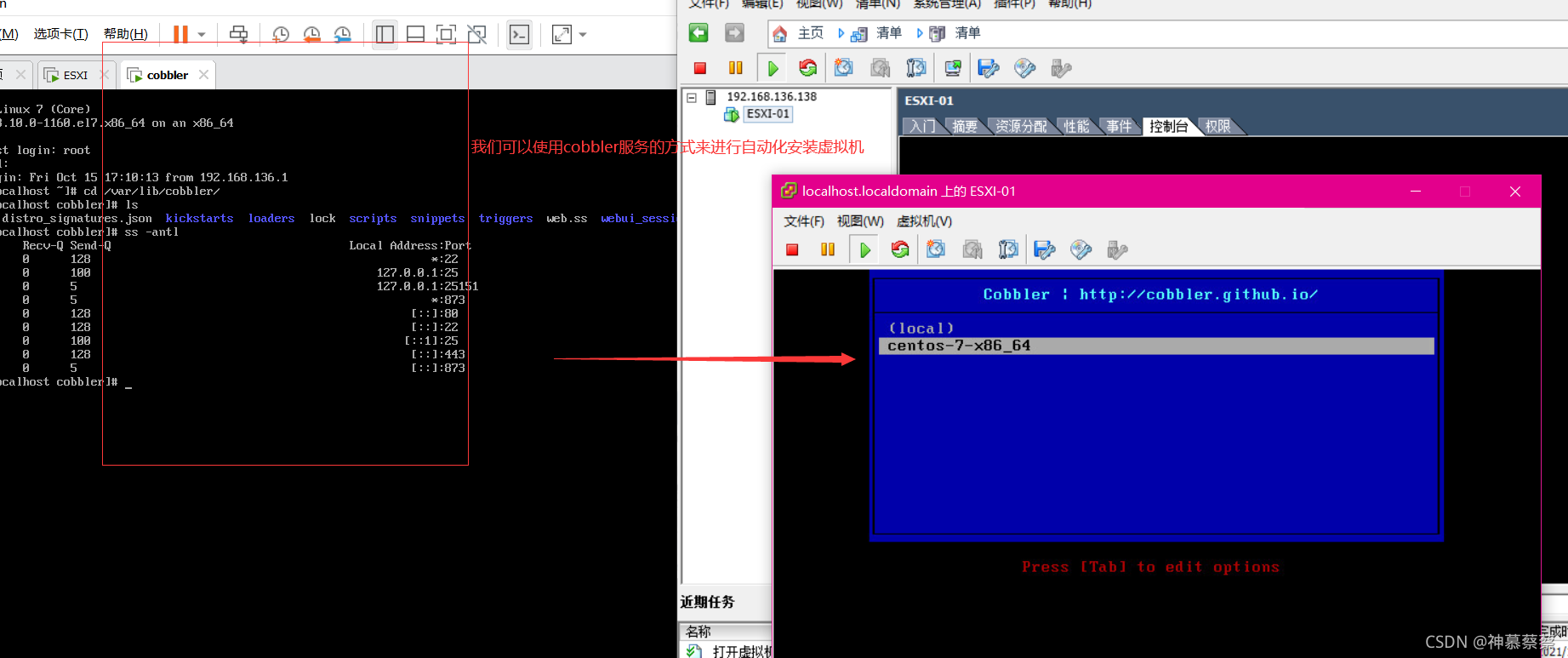
Task: Connect floppy icon in console window toolbar
Action: coord(1045,249)
